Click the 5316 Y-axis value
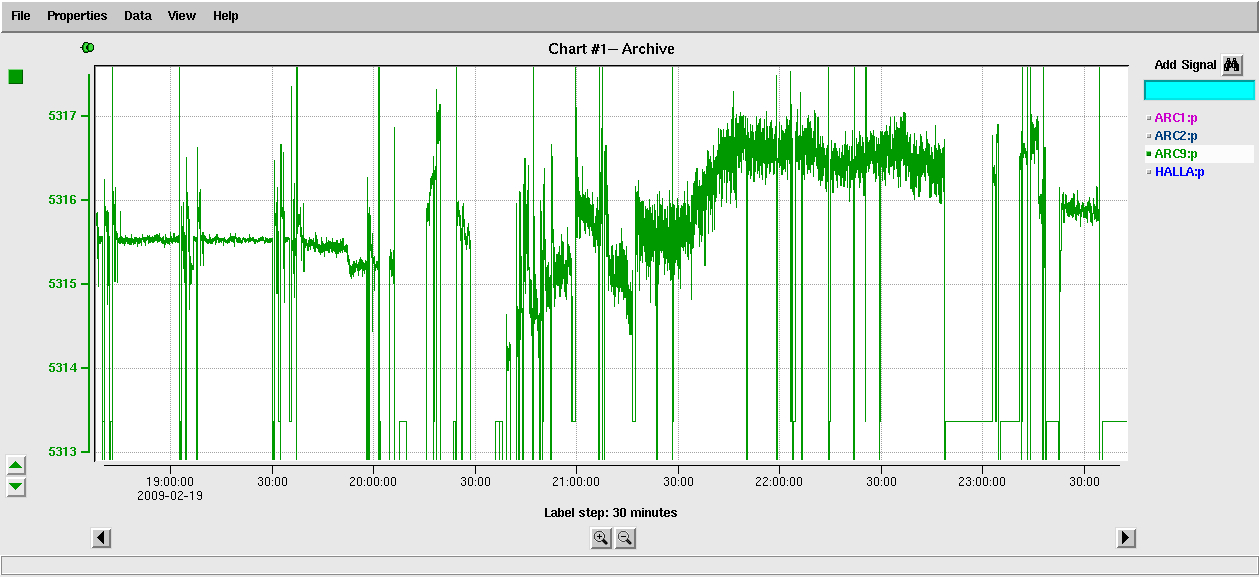 (x=62, y=200)
